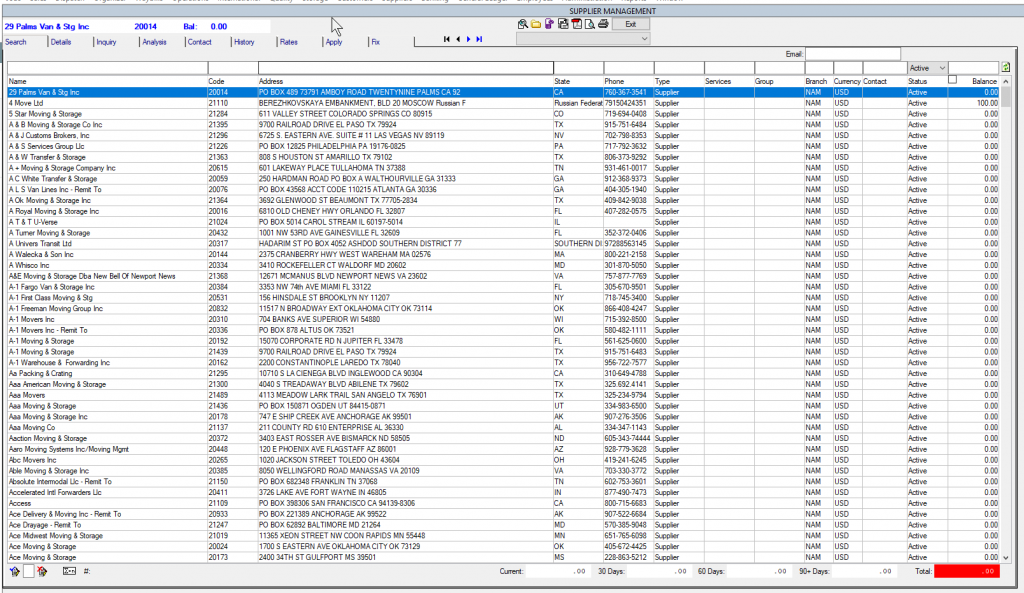Image resolution: width=1024 pixels, height=593 pixels.
Task: Click the sum calculation icon at bottom
Action: [x=69, y=571]
